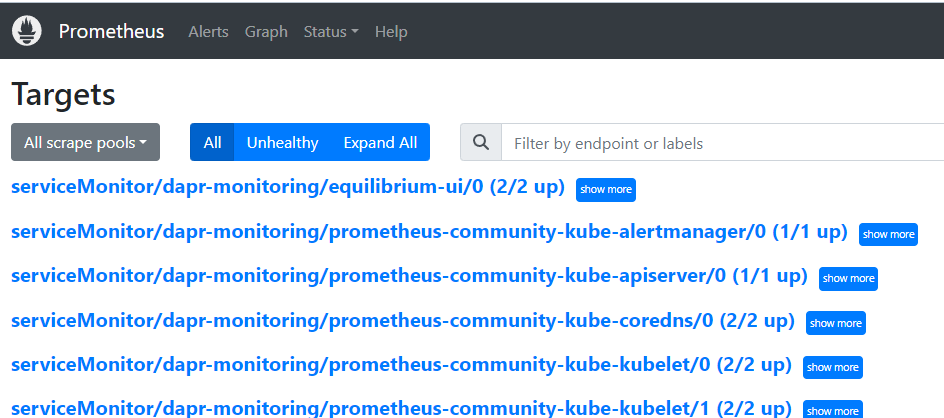Screen dimensions: 944x418
Task: Open the prometheus-community-kube-coredns/0 pool link
Action: 403,320
